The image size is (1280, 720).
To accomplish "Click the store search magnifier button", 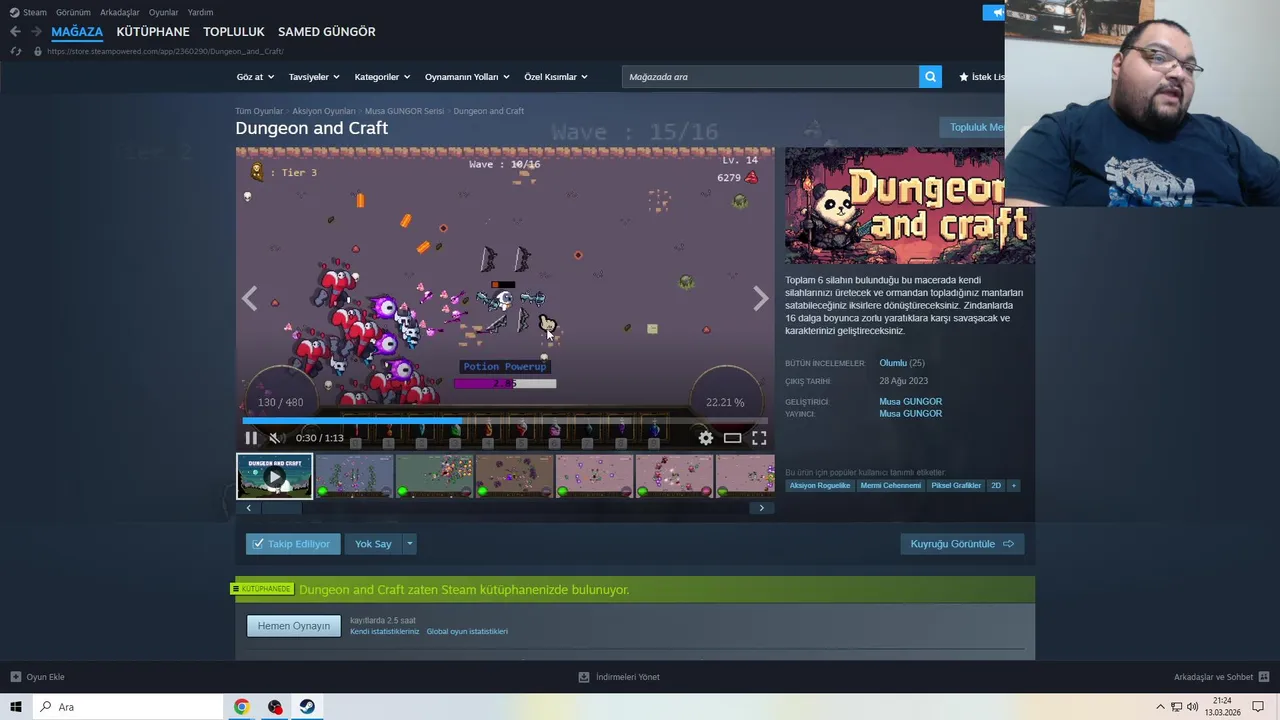I will (x=931, y=77).
